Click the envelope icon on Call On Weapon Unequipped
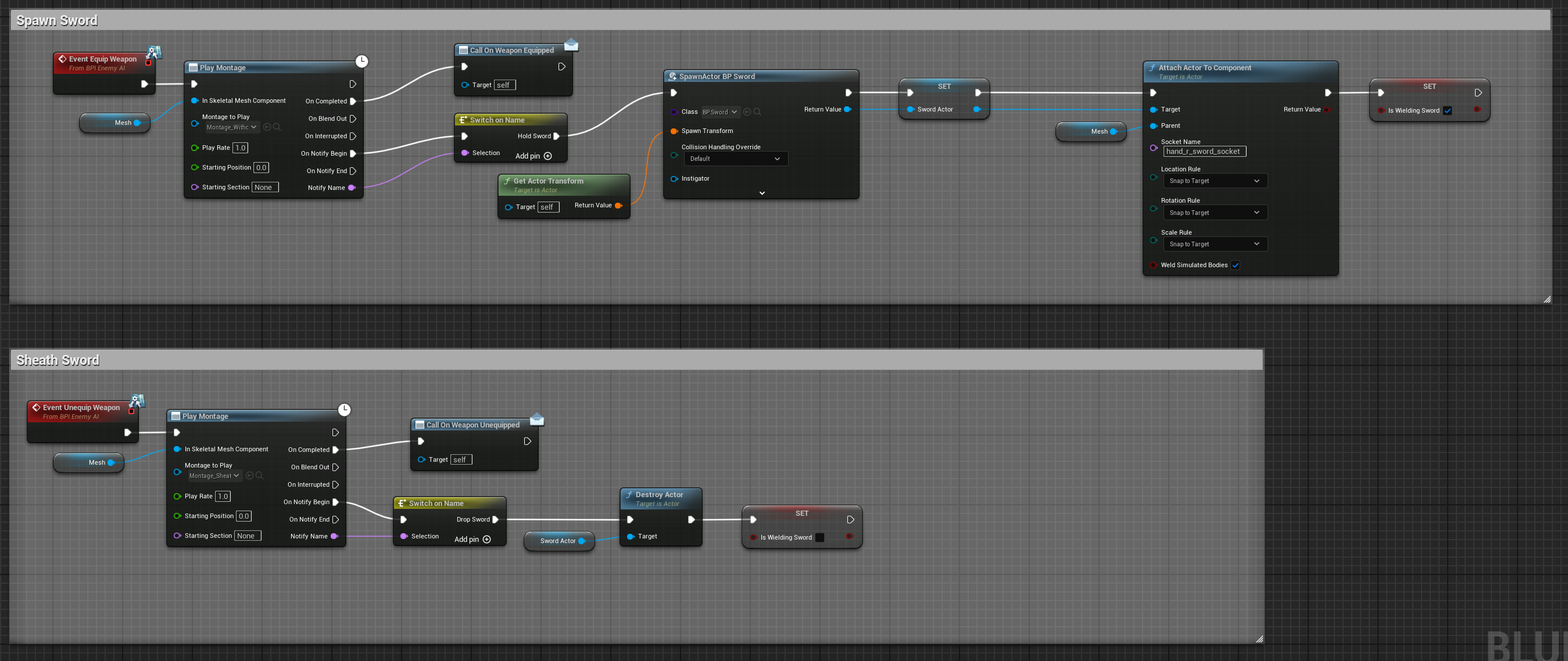The height and width of the screenshot is (661, 1568). 537,419
